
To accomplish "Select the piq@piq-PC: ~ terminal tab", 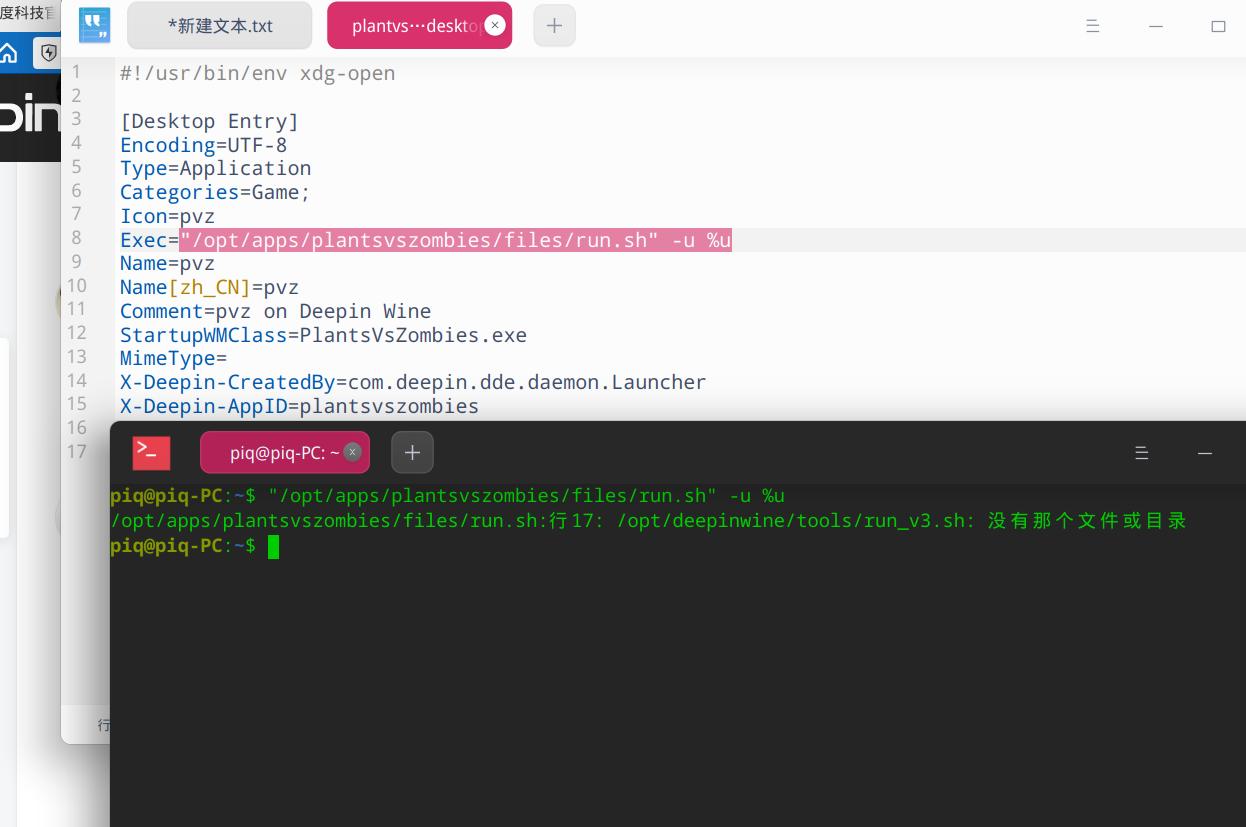I will click(285, 452).
